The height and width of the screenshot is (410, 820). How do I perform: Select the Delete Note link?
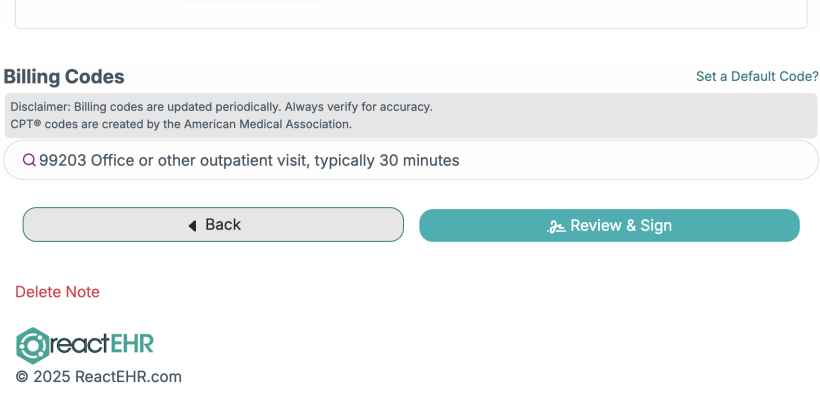click(x=58, y=292)
